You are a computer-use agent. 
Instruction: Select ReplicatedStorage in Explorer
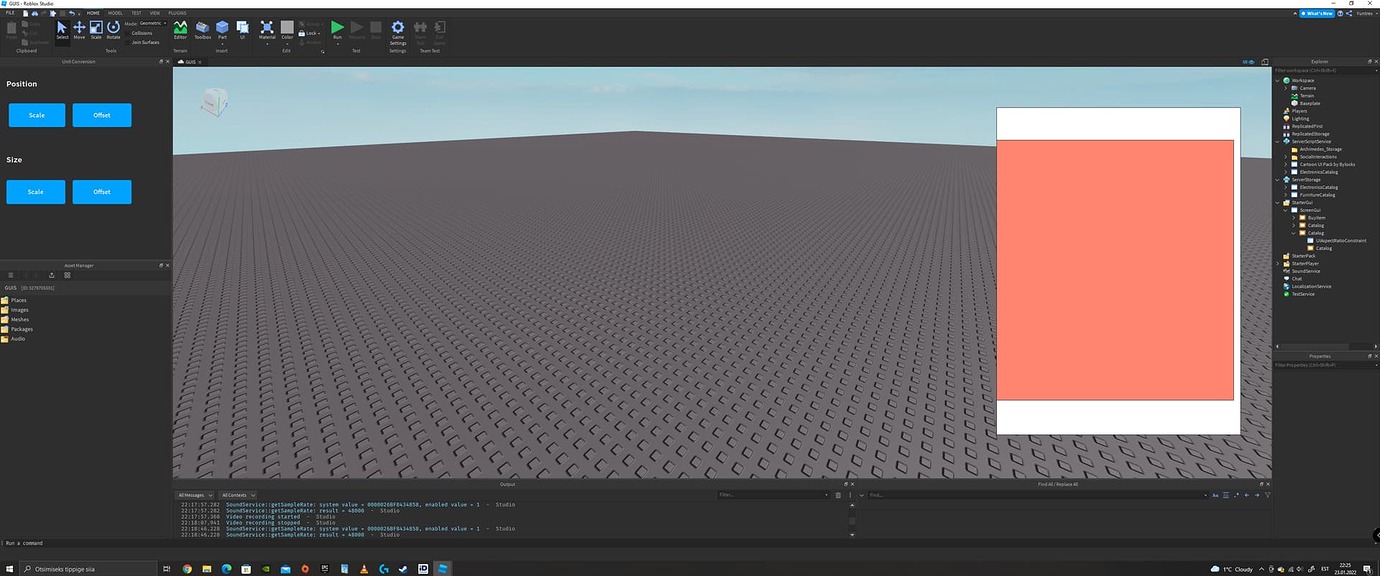(1310, 134)
